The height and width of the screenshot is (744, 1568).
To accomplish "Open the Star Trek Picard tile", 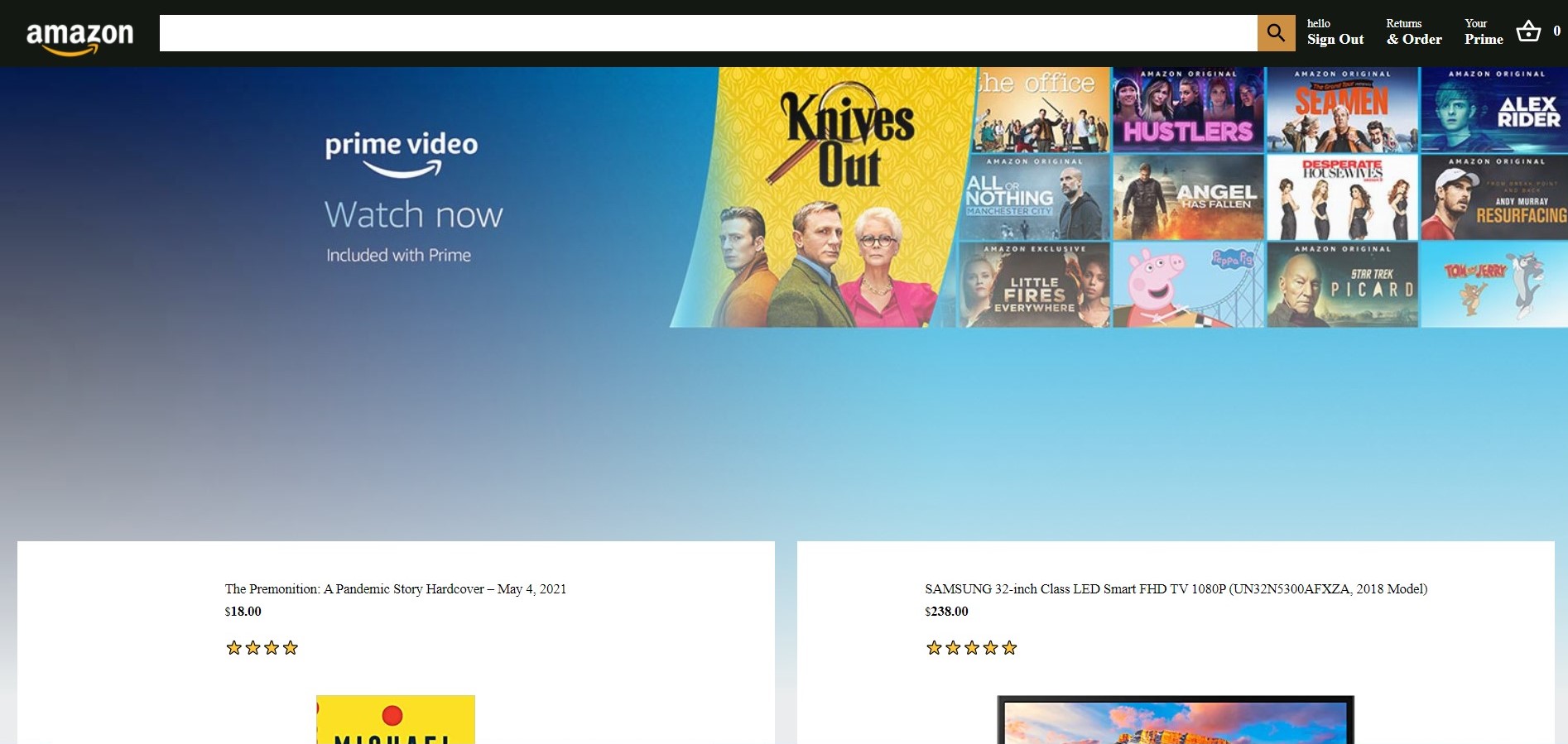I will tap(1341, 286).
